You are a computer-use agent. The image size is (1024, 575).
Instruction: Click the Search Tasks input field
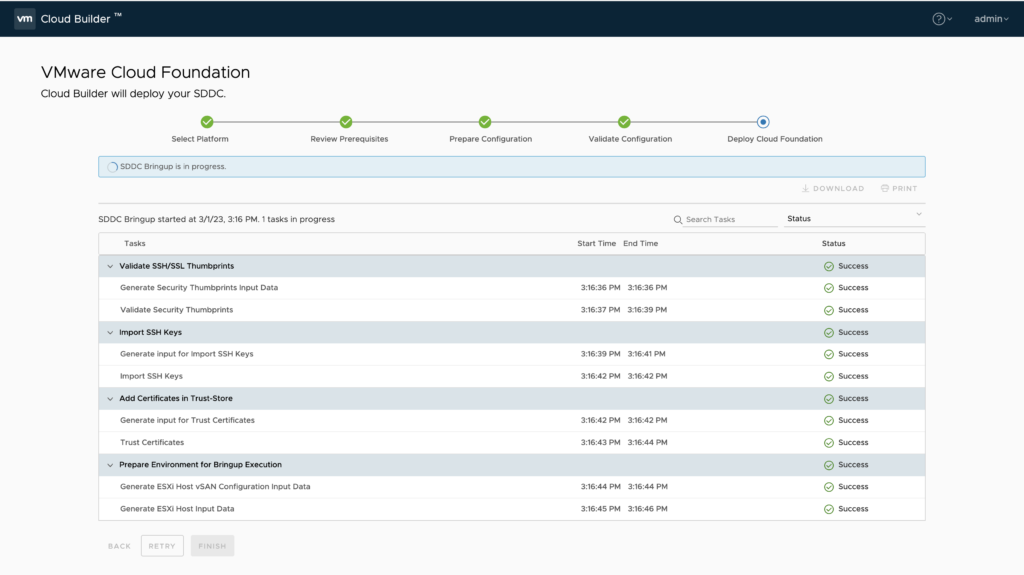tap(730, 219)
